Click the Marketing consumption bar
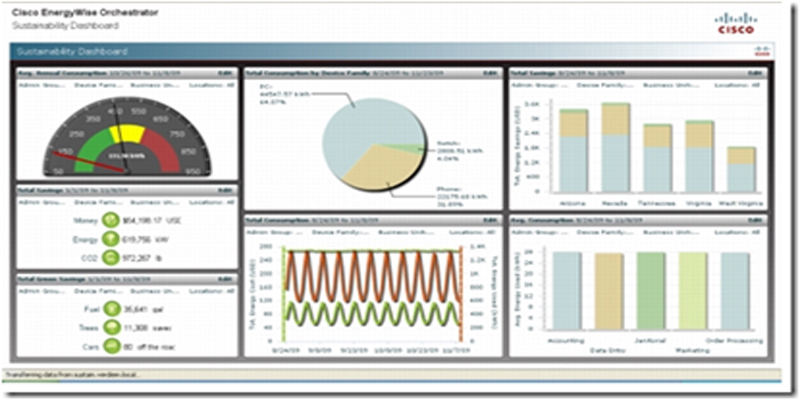800x400 pixels. coord(693,291)
